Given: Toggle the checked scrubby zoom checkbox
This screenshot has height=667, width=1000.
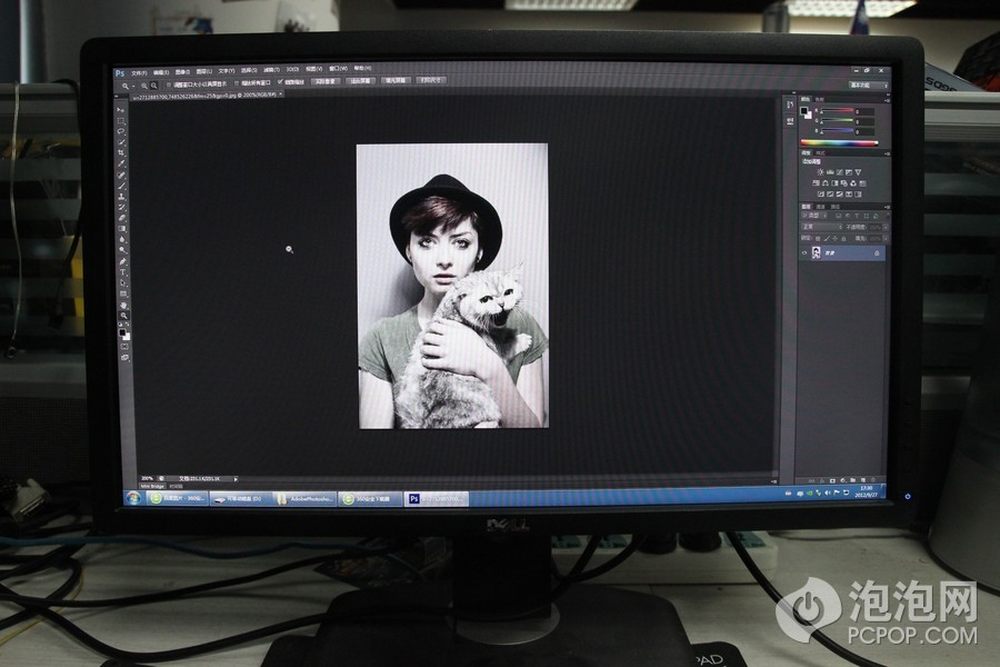Looking at the screenshot, I should click(x=281, y=82).
